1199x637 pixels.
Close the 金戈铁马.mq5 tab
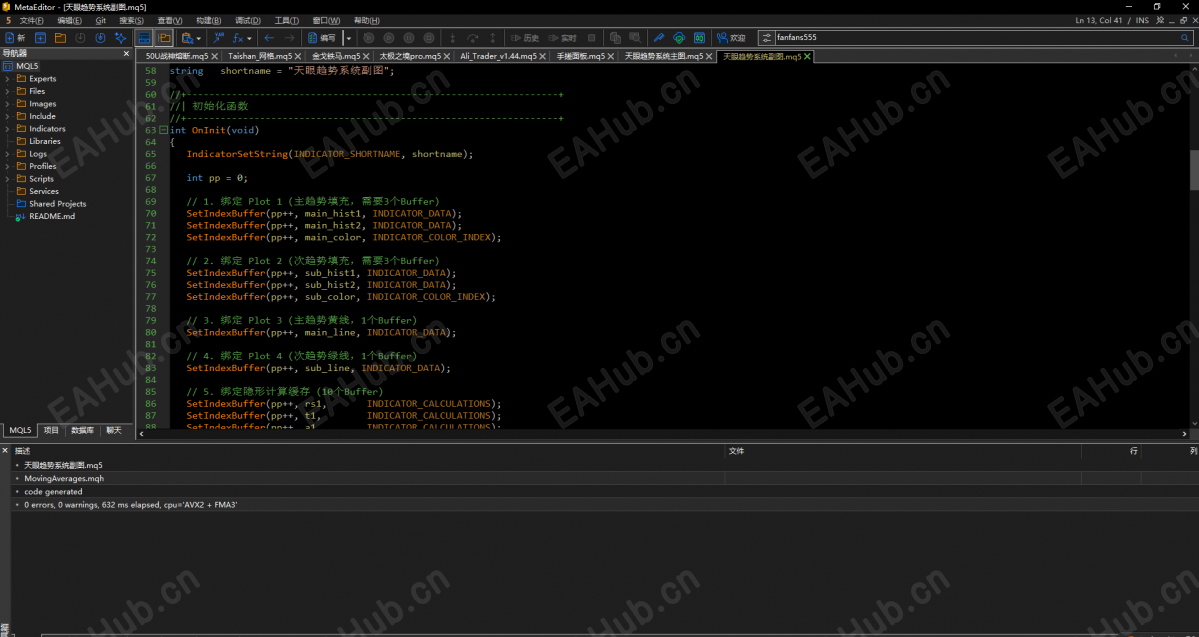tap(367, 57)
